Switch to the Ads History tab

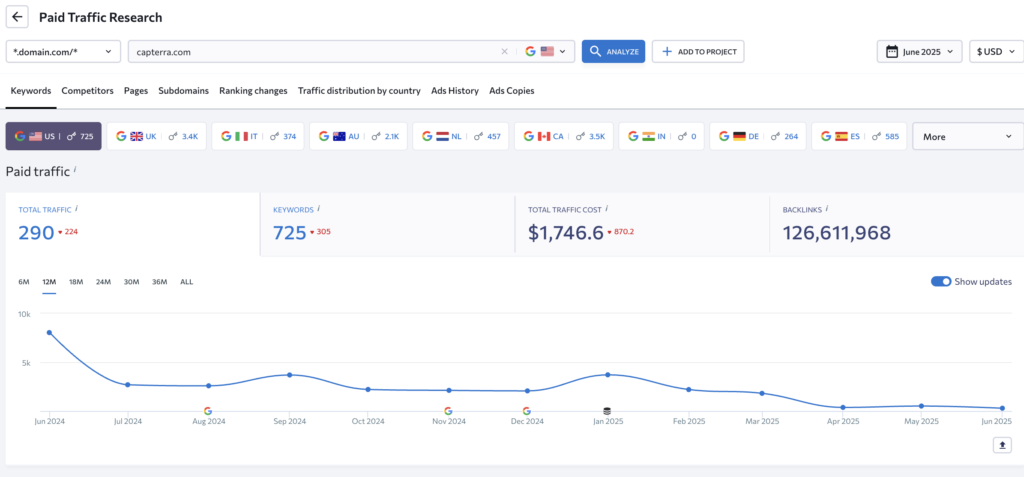point(455,91)
